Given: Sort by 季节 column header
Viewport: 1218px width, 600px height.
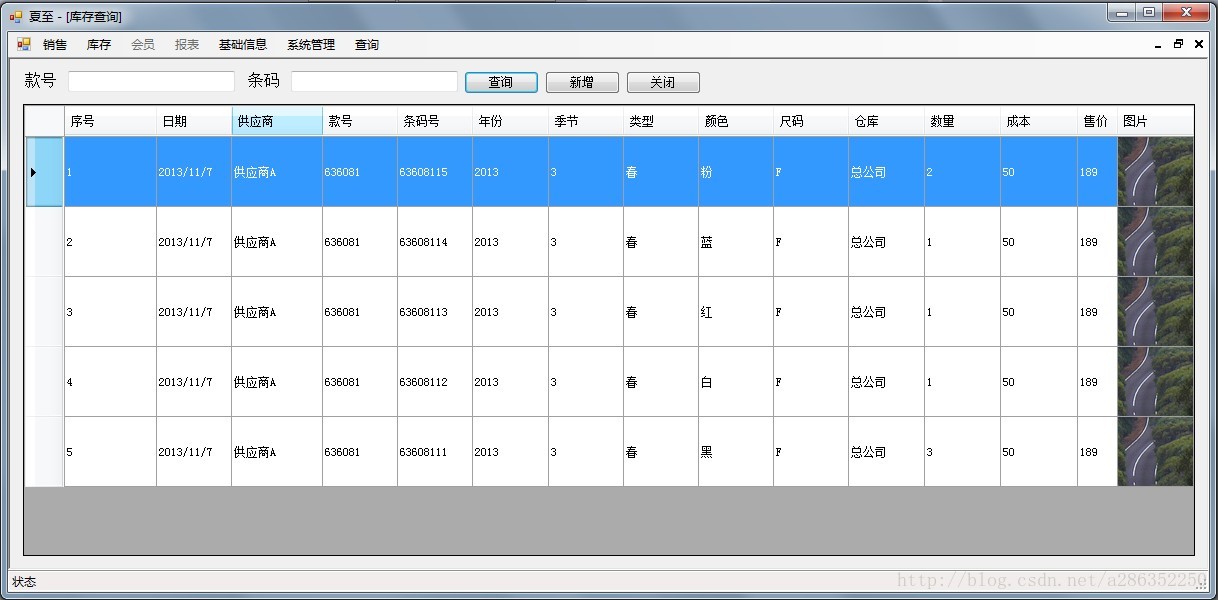Looking at the screenshot, I should click(x=586, y=121).
